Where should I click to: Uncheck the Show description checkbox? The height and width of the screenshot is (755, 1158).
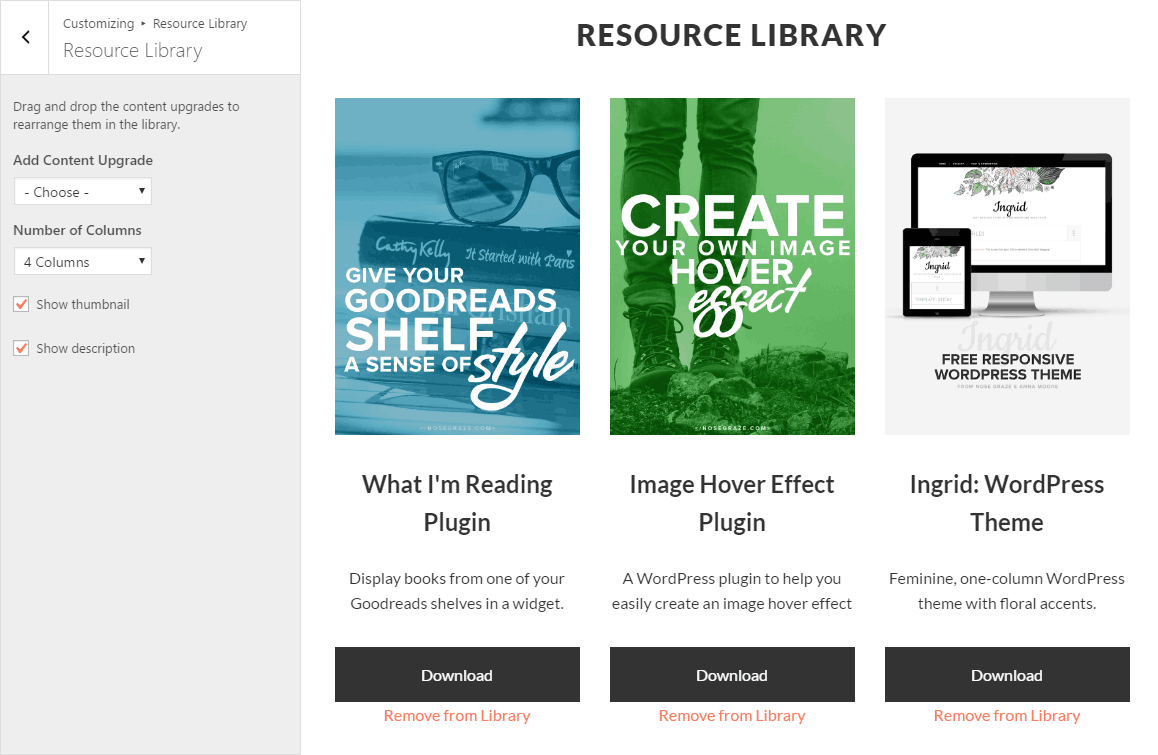[x=21, y=348]
